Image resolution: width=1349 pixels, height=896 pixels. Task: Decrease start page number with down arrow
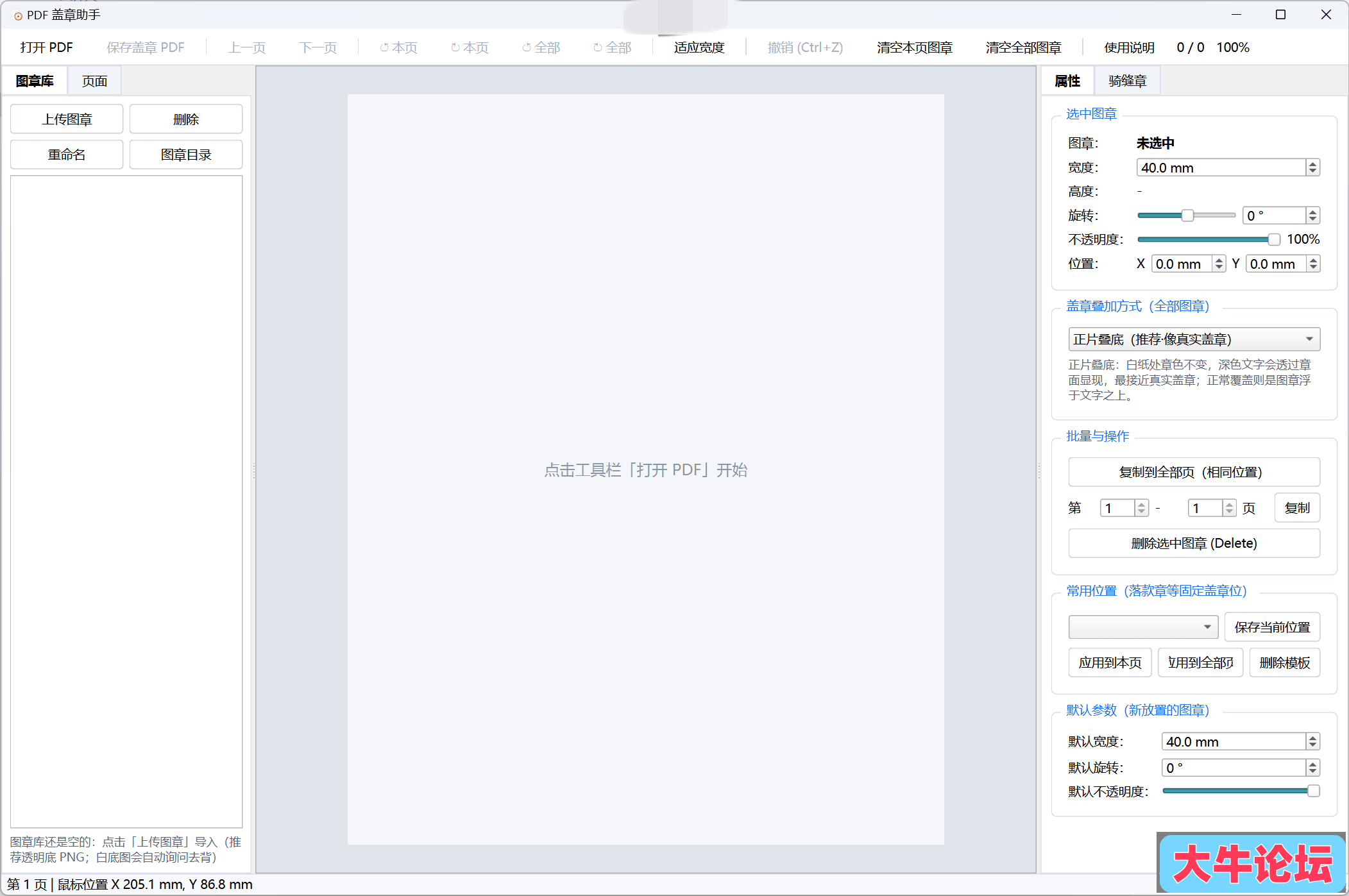click(x=1141, y=512)
